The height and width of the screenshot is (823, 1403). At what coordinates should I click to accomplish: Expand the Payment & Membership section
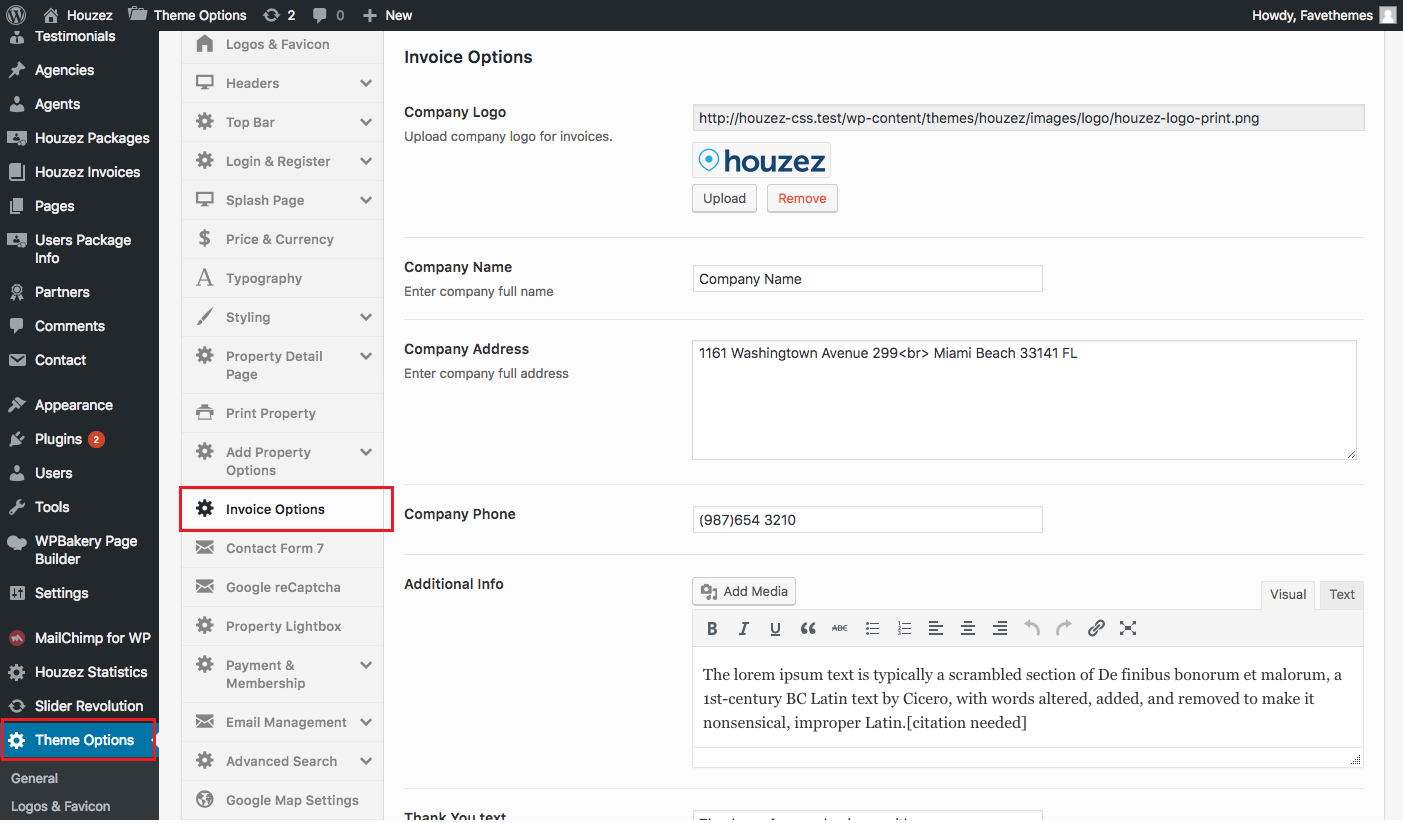[x=282, y=674]
